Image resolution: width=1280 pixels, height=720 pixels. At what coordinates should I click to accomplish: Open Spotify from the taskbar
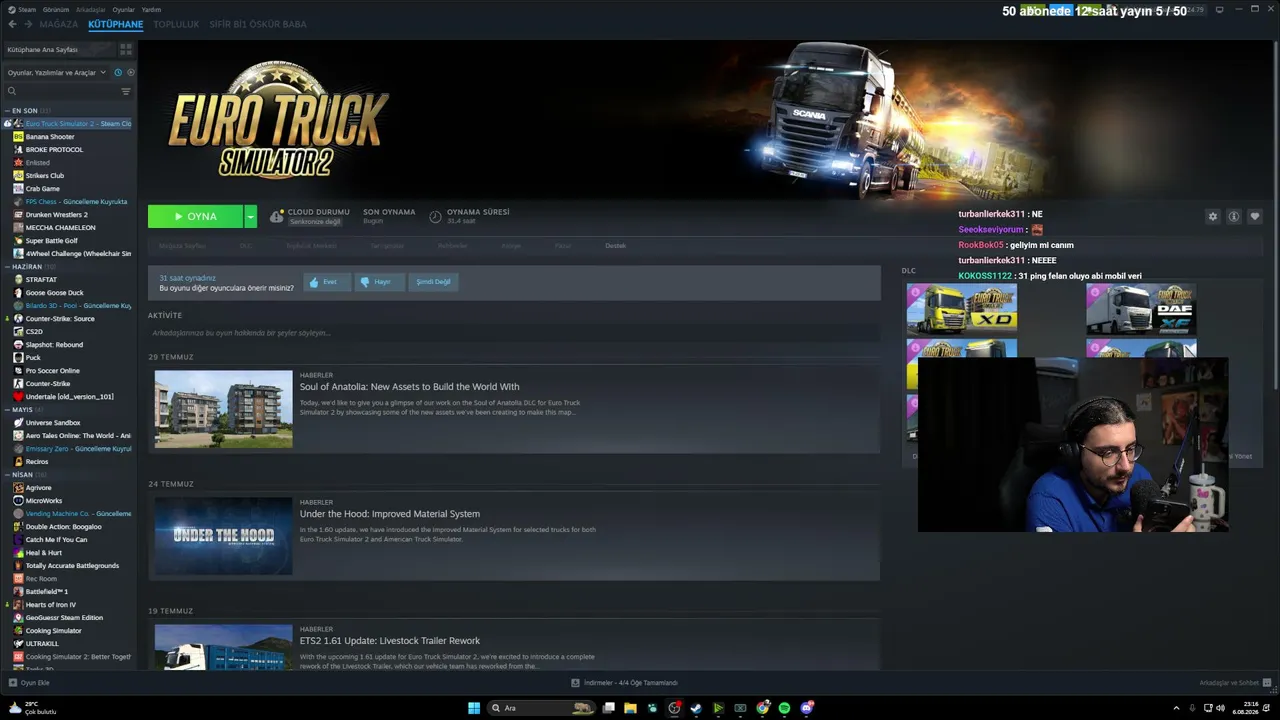click(x=784, y=708)
